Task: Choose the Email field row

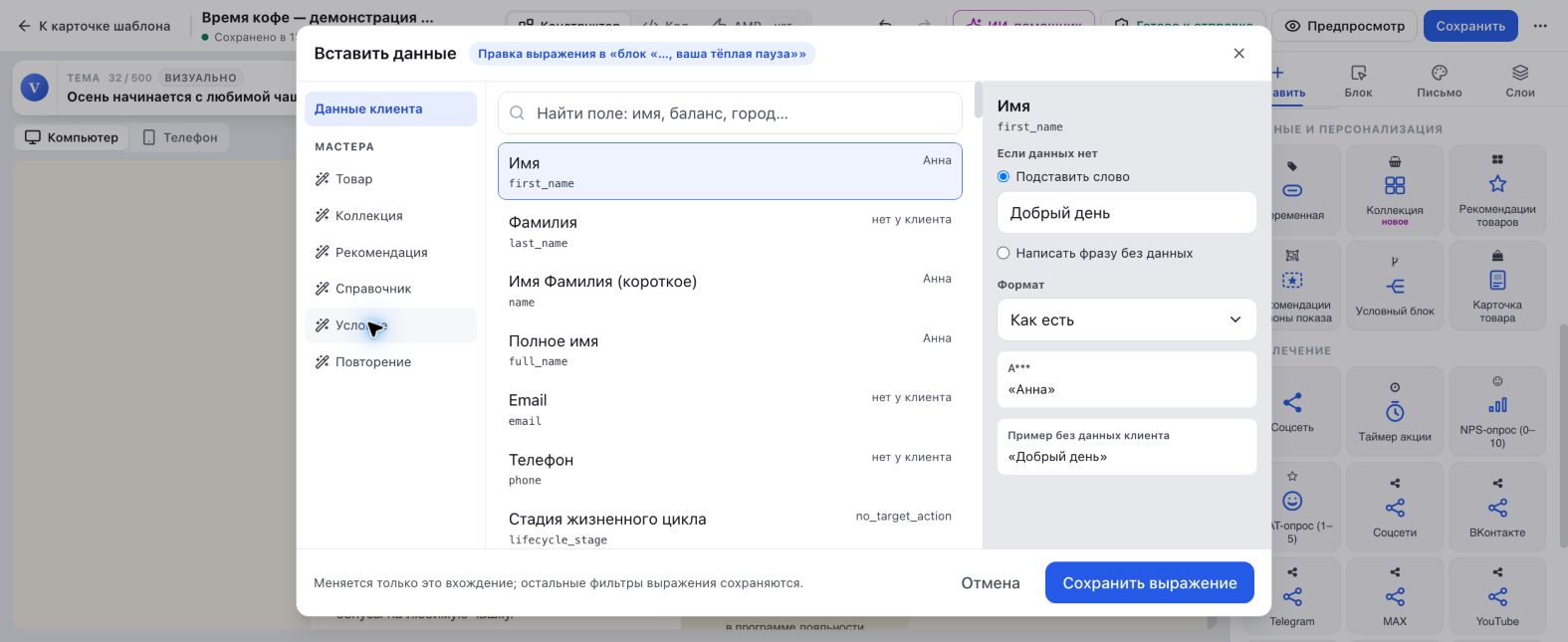Action: tap(730, 409)
